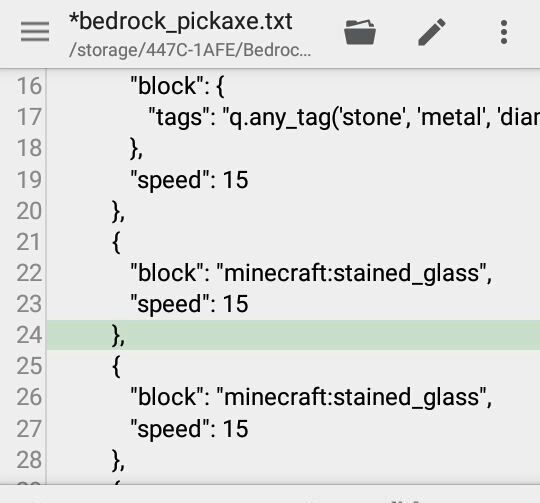
Task: Place cursor in tags q.any_tag line
Action: [344, 117]
